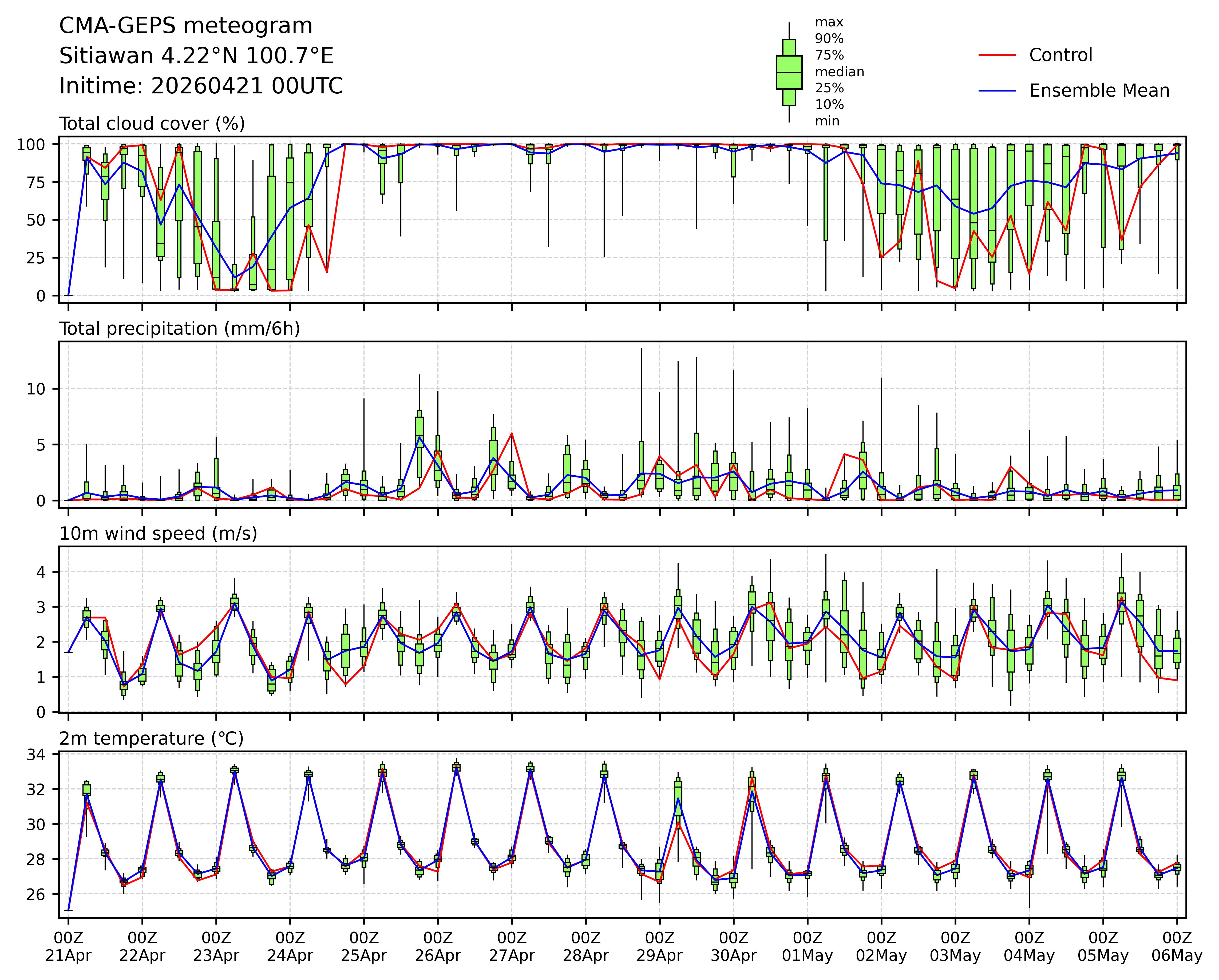Click the median label in boxplot legend

839,72
